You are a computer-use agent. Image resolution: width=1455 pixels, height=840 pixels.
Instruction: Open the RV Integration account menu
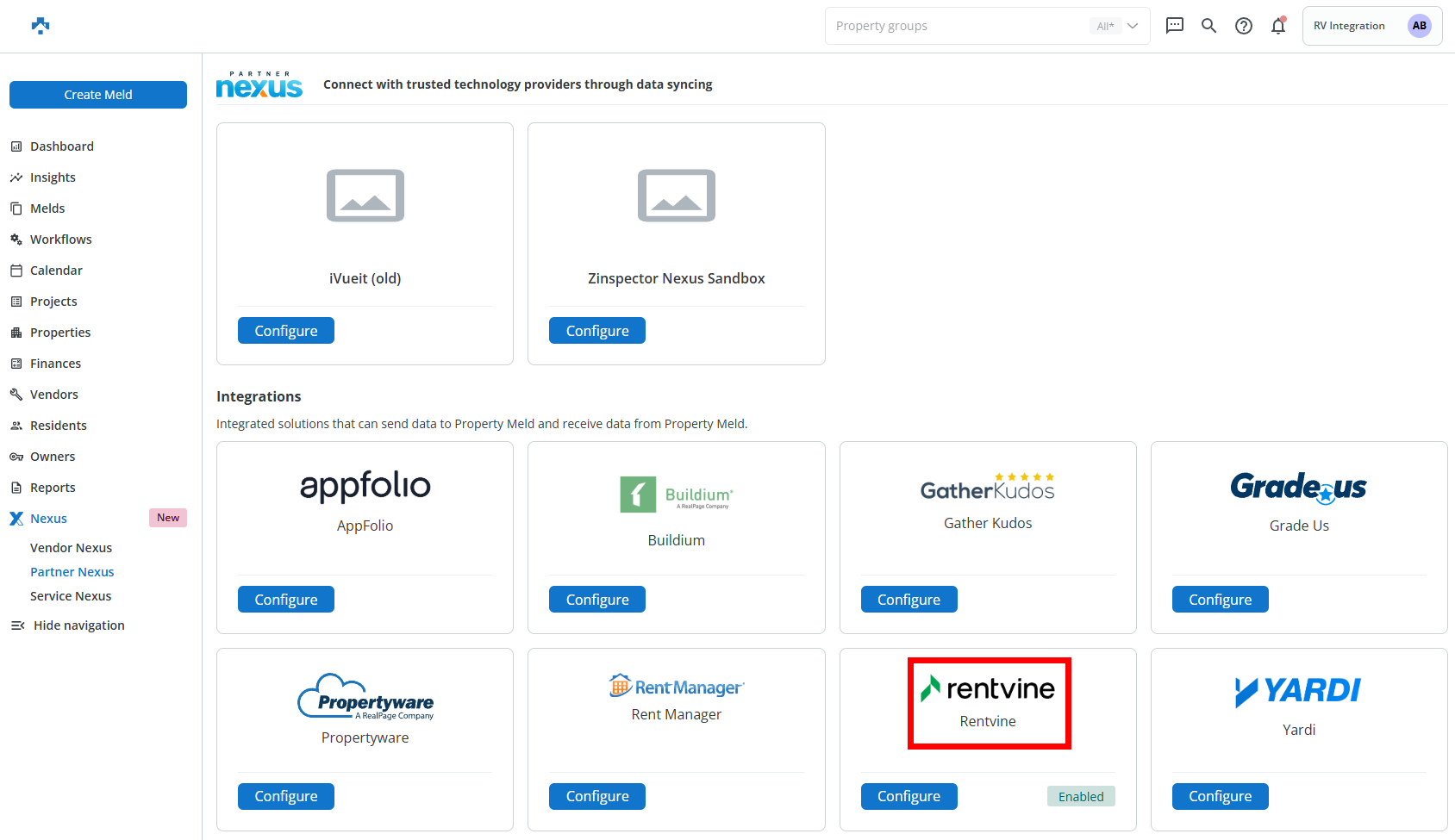1349,26
